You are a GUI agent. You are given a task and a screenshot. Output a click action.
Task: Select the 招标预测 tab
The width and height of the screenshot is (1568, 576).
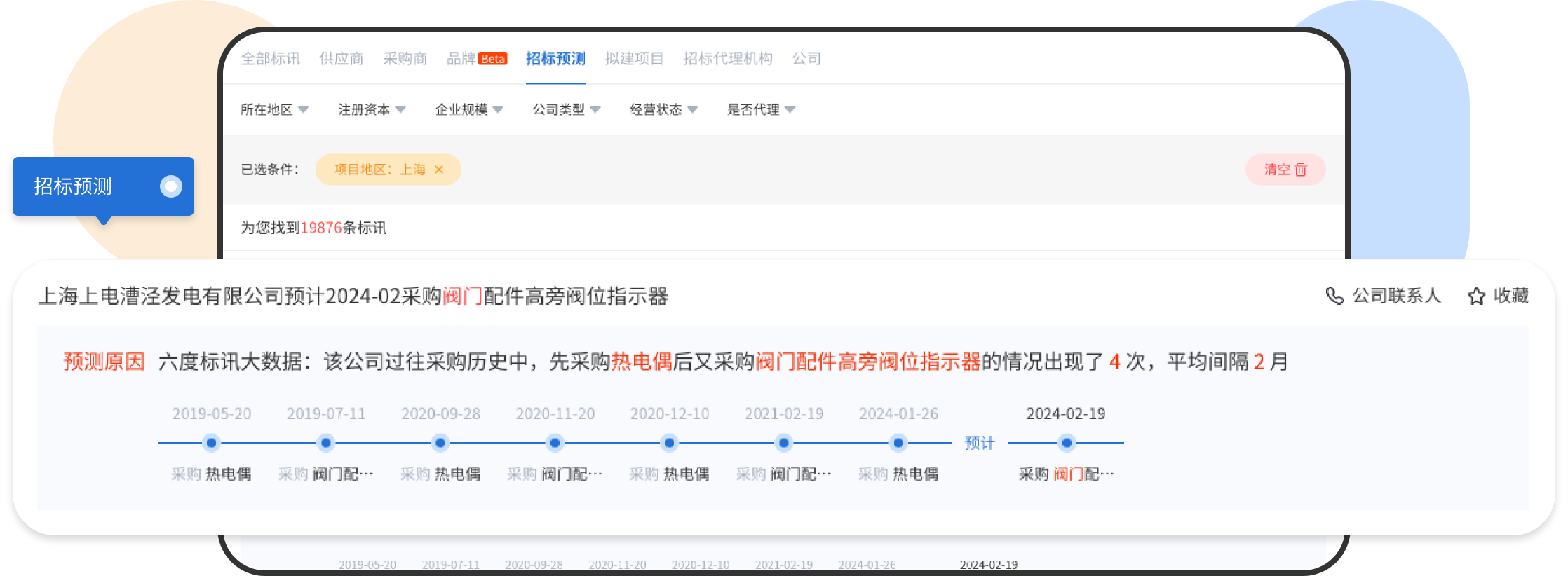tap(555, 59)
